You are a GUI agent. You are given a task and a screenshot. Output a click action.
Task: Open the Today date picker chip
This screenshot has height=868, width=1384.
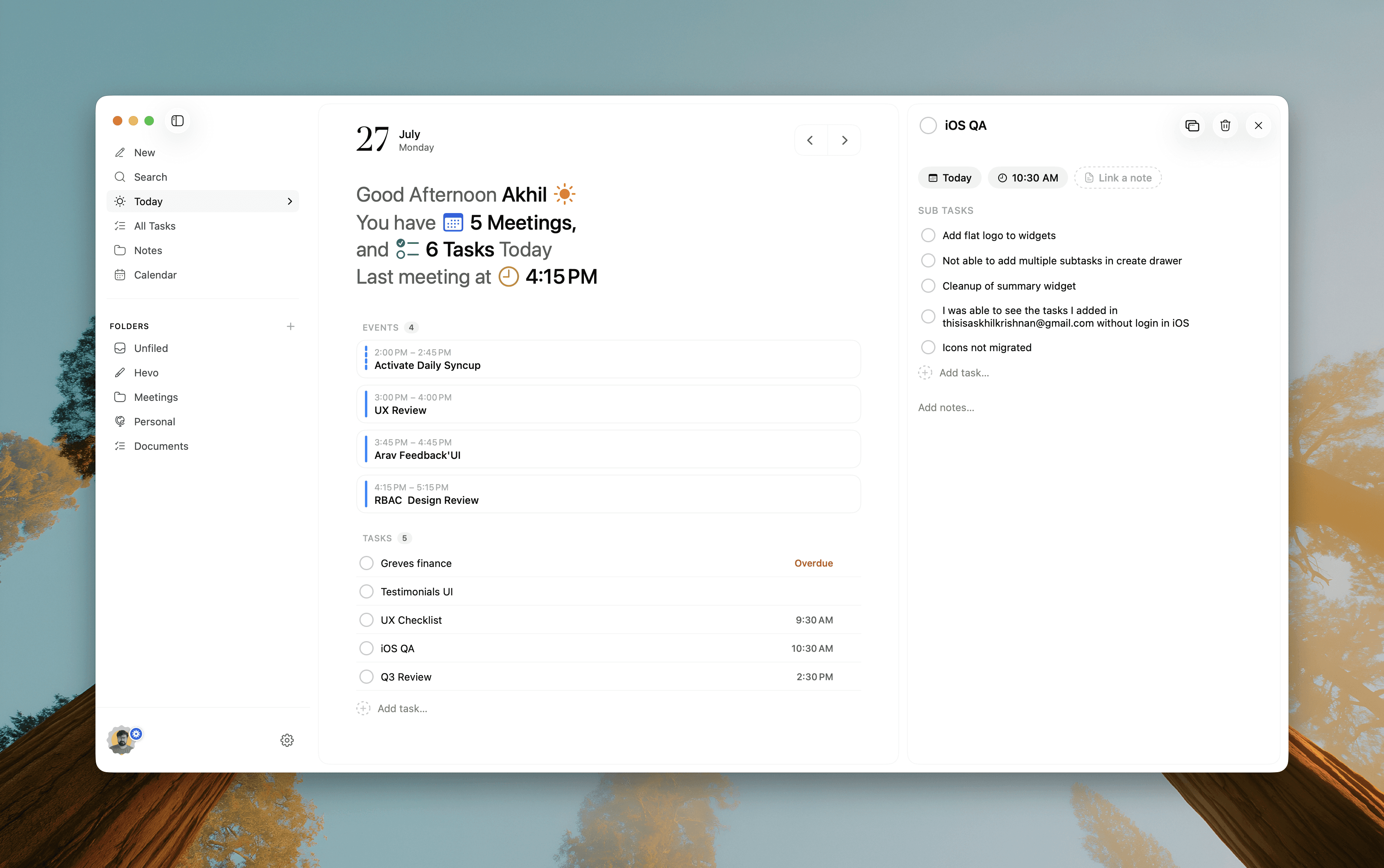tap(950, 178)
